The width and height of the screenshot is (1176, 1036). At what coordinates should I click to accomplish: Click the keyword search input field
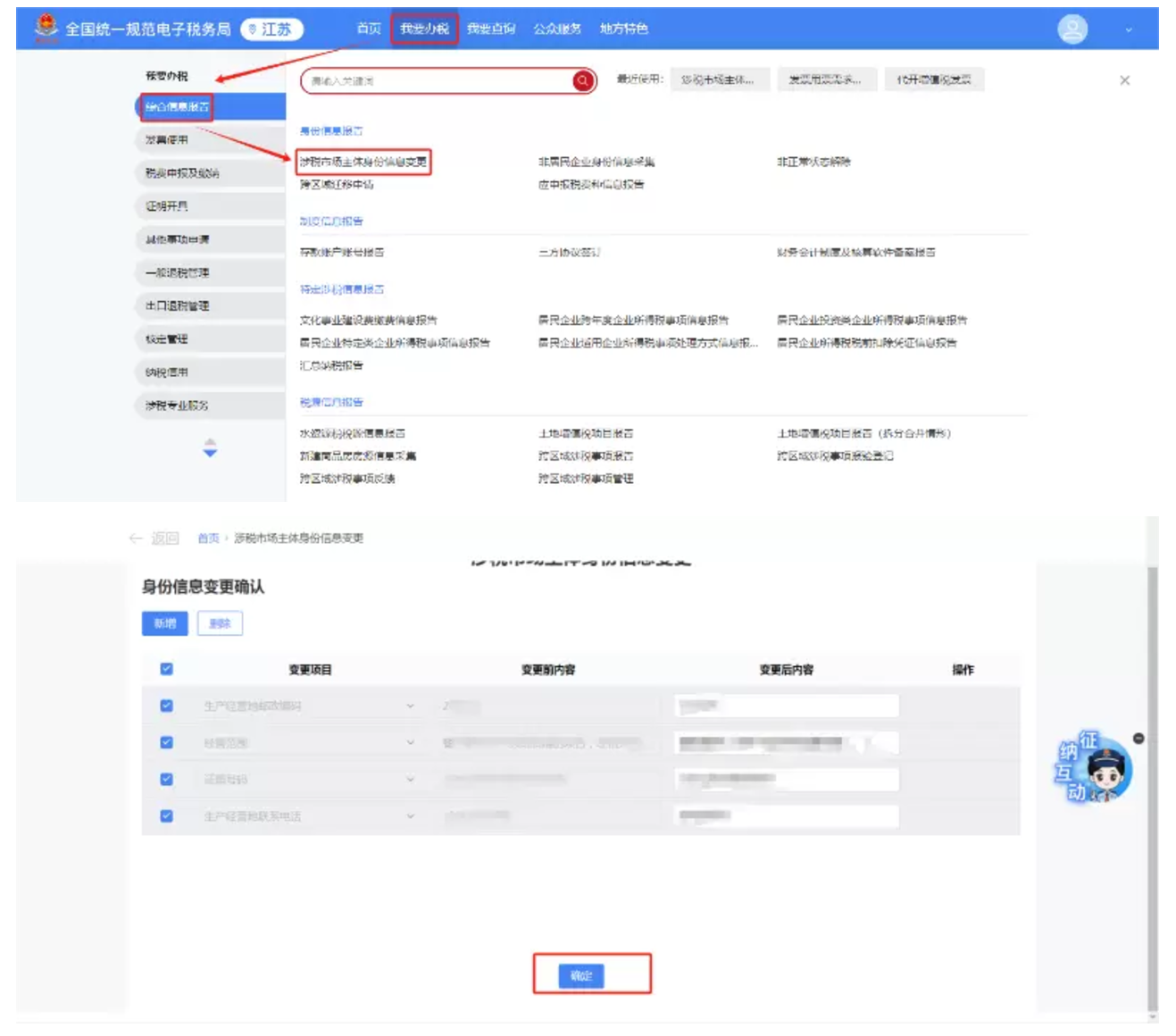(x=438, y=81)
